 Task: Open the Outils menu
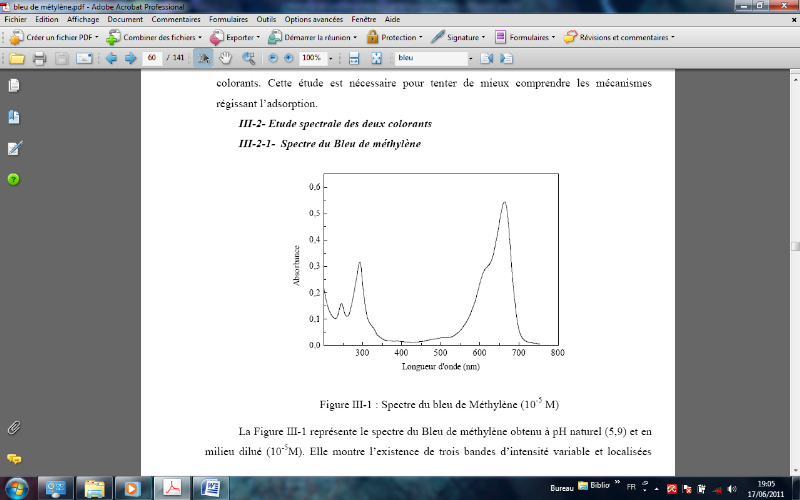(x=266, y=19)
